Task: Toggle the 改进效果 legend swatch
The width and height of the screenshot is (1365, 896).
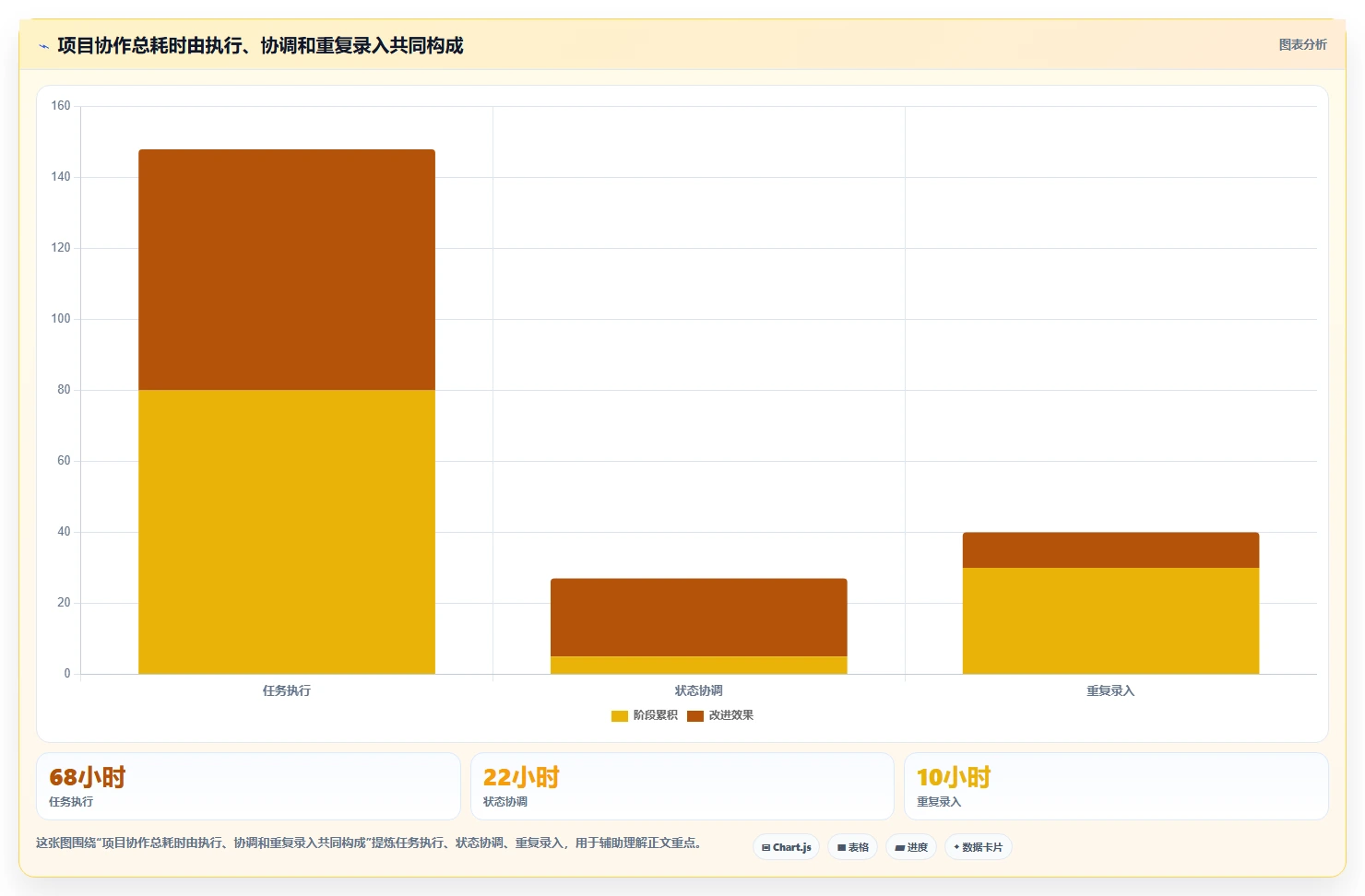Action: (x=695, y=715)
